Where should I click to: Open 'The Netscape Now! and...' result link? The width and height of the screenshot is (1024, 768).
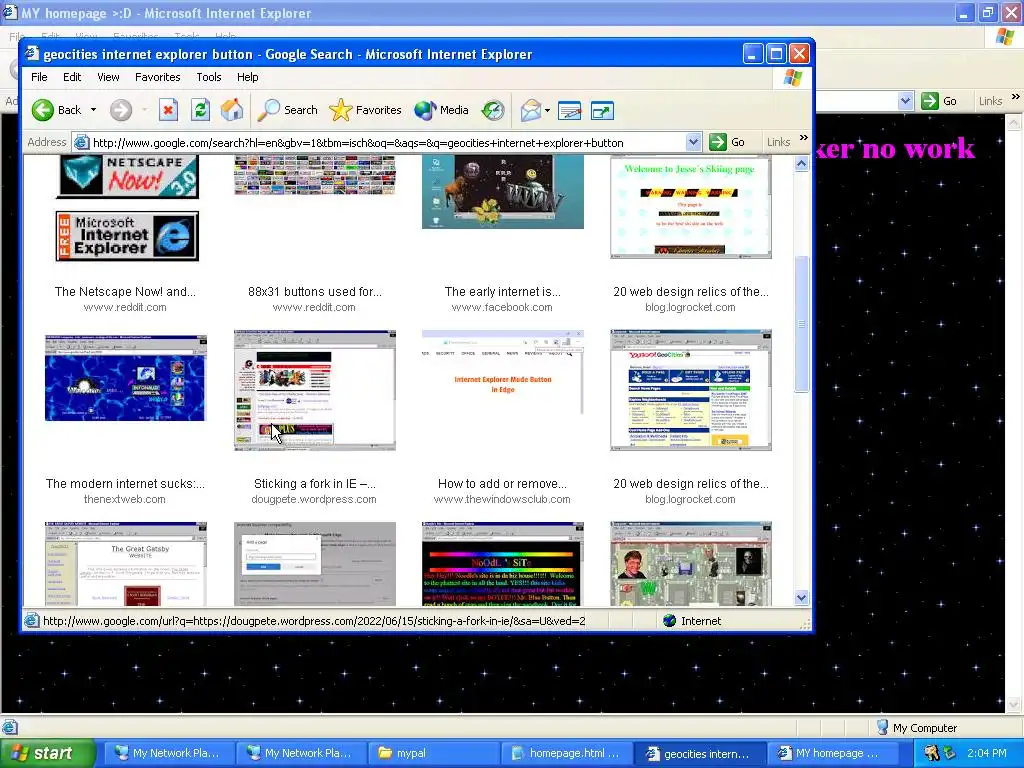(x=125, y=292)
